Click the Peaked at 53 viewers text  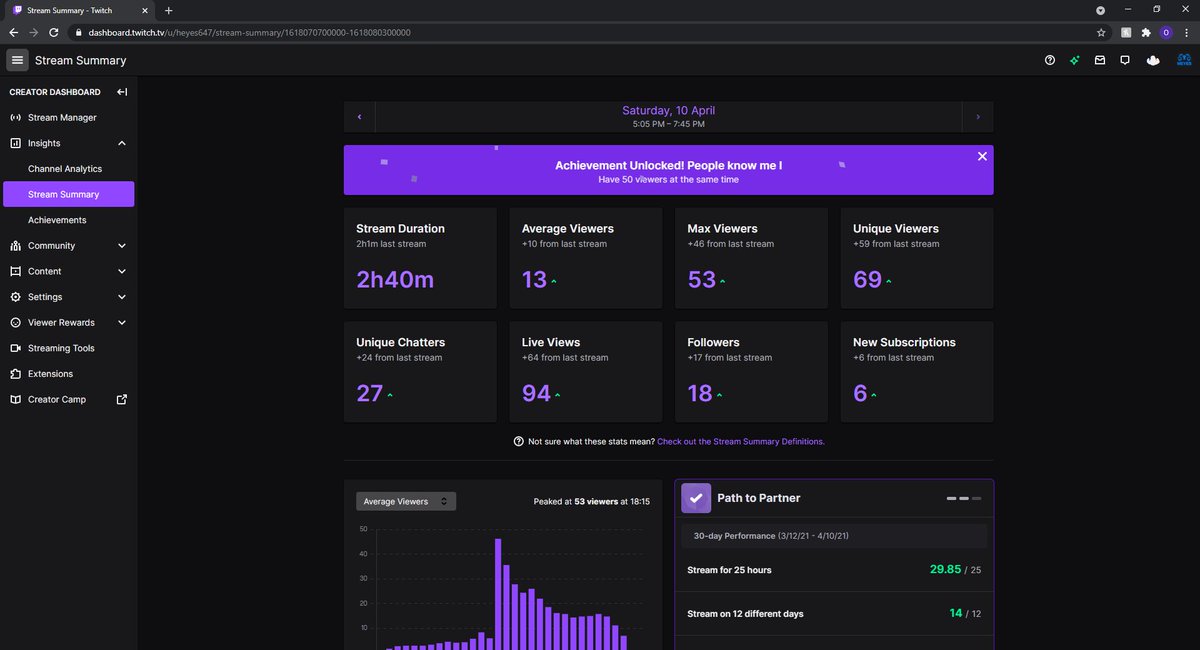(592, 501)
